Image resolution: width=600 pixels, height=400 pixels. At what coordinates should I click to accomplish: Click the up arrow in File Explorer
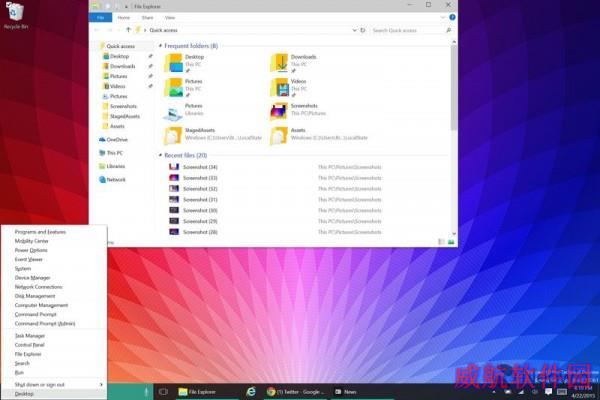pyautogui.click(x=128, y=30)
